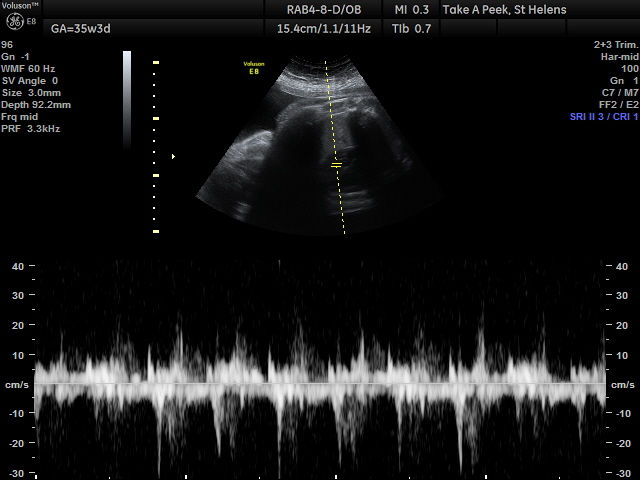Click the Take A Peek, St Helens label
The image size is (640, 480).
(504, 9)
